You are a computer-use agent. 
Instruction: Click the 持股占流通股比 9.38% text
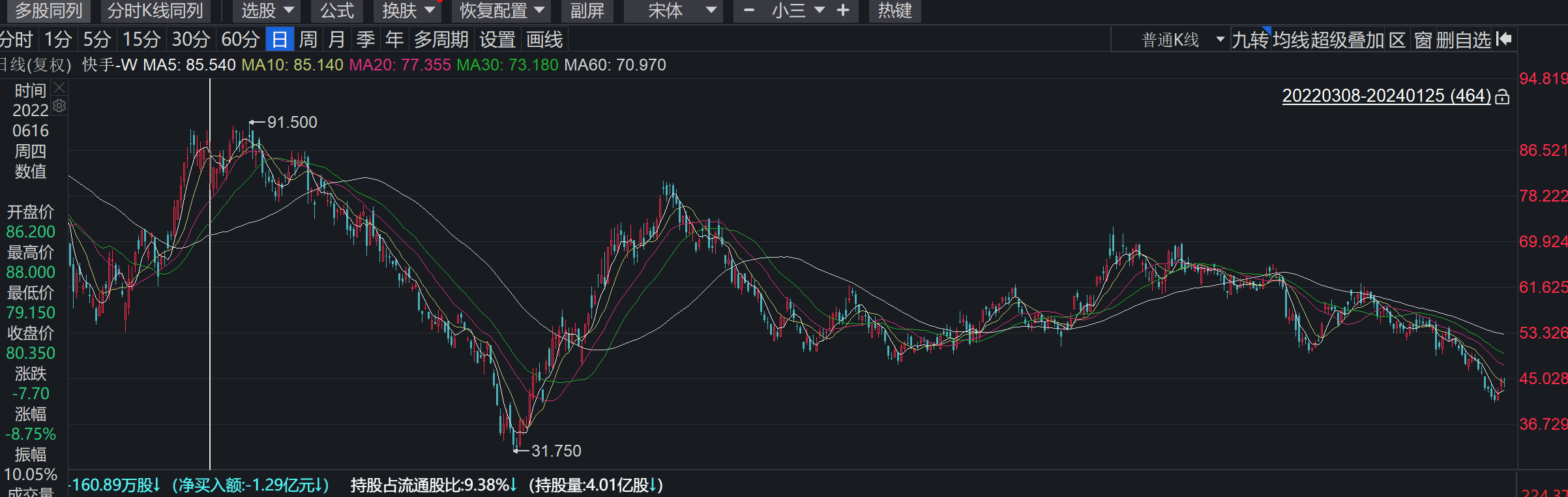(434, 485)
